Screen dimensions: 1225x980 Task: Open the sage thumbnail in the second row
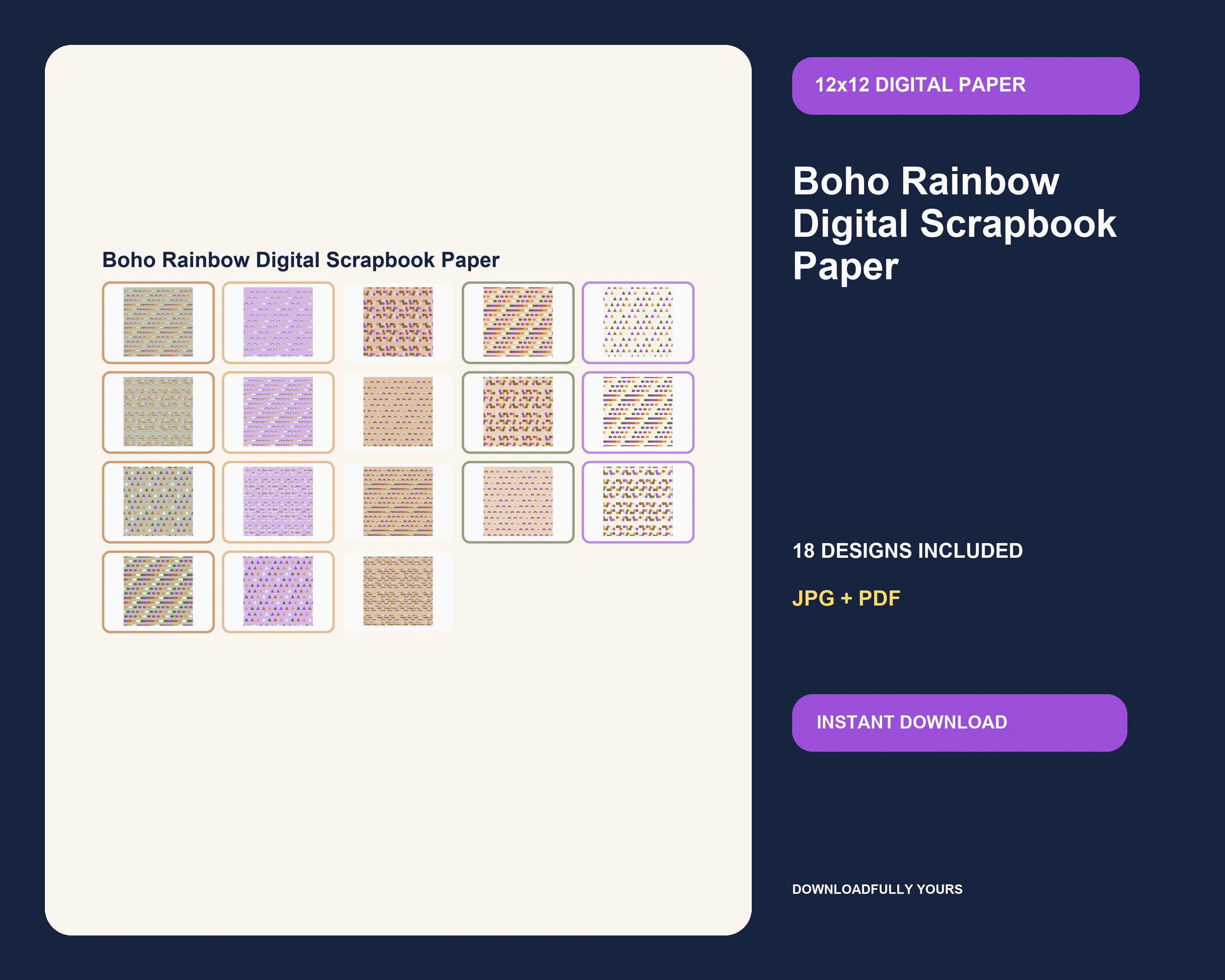coord(158,412)
